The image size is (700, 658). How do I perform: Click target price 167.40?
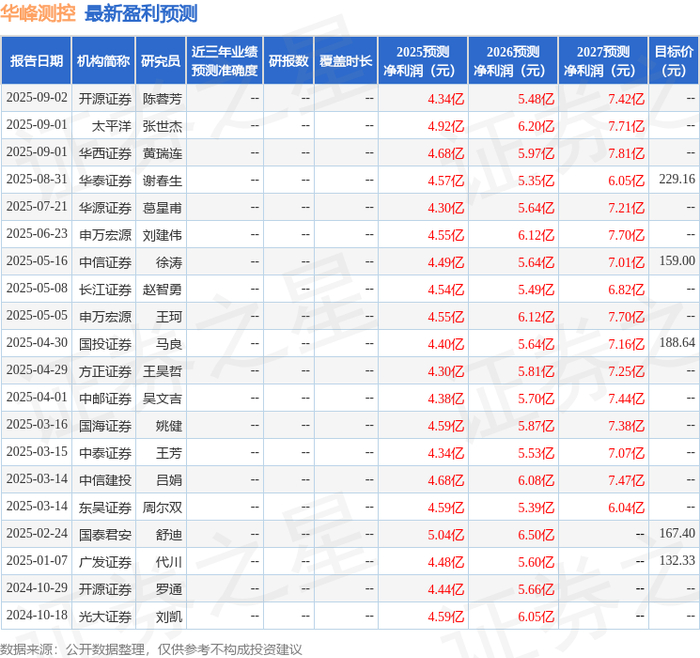[677, 533]
